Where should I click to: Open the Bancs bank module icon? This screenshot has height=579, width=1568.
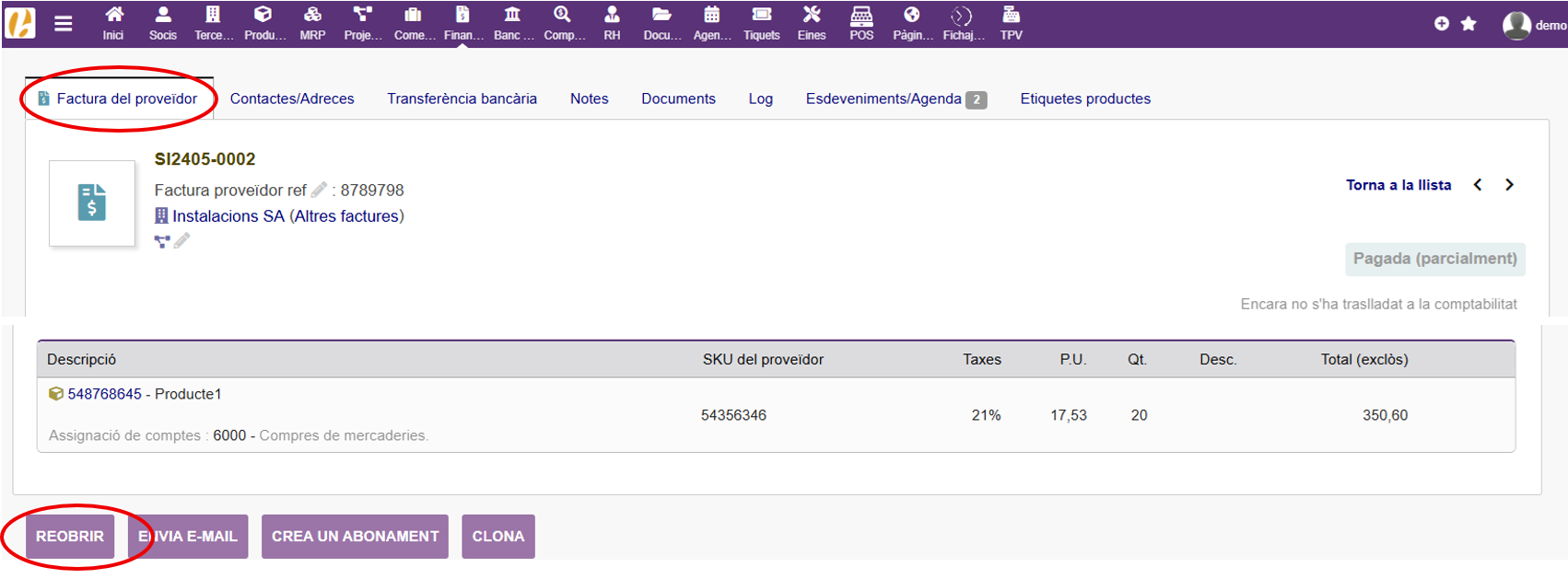(x=512, y=23)
